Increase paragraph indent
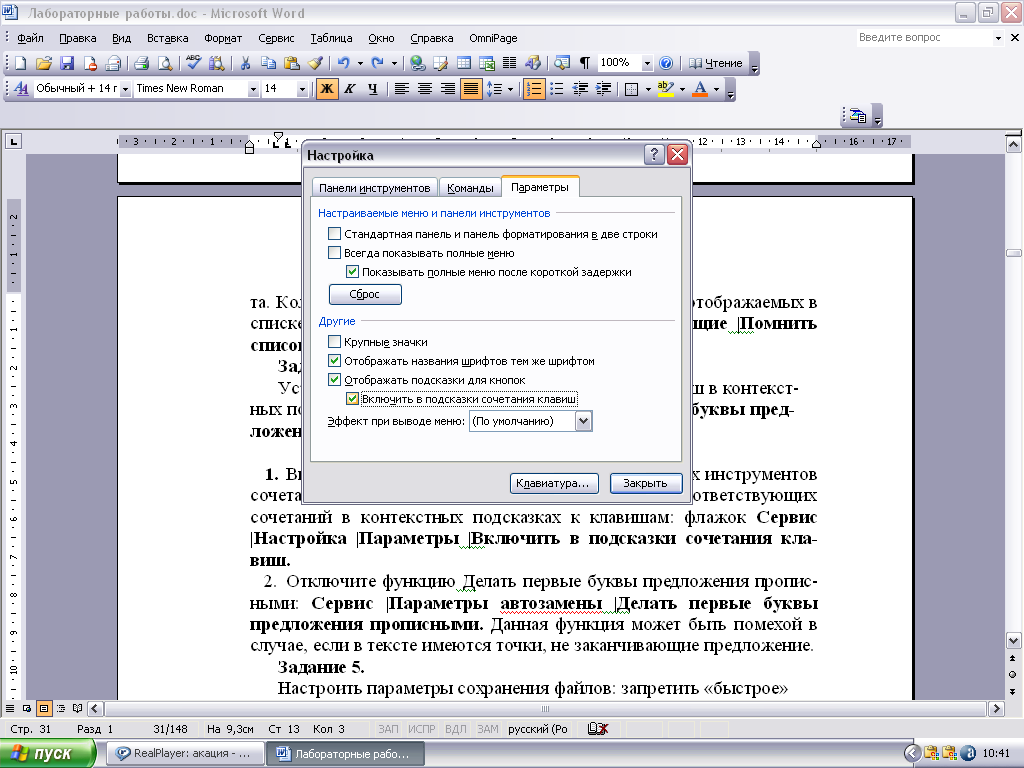Screen dimensions: 1024x768 [603, 89]
